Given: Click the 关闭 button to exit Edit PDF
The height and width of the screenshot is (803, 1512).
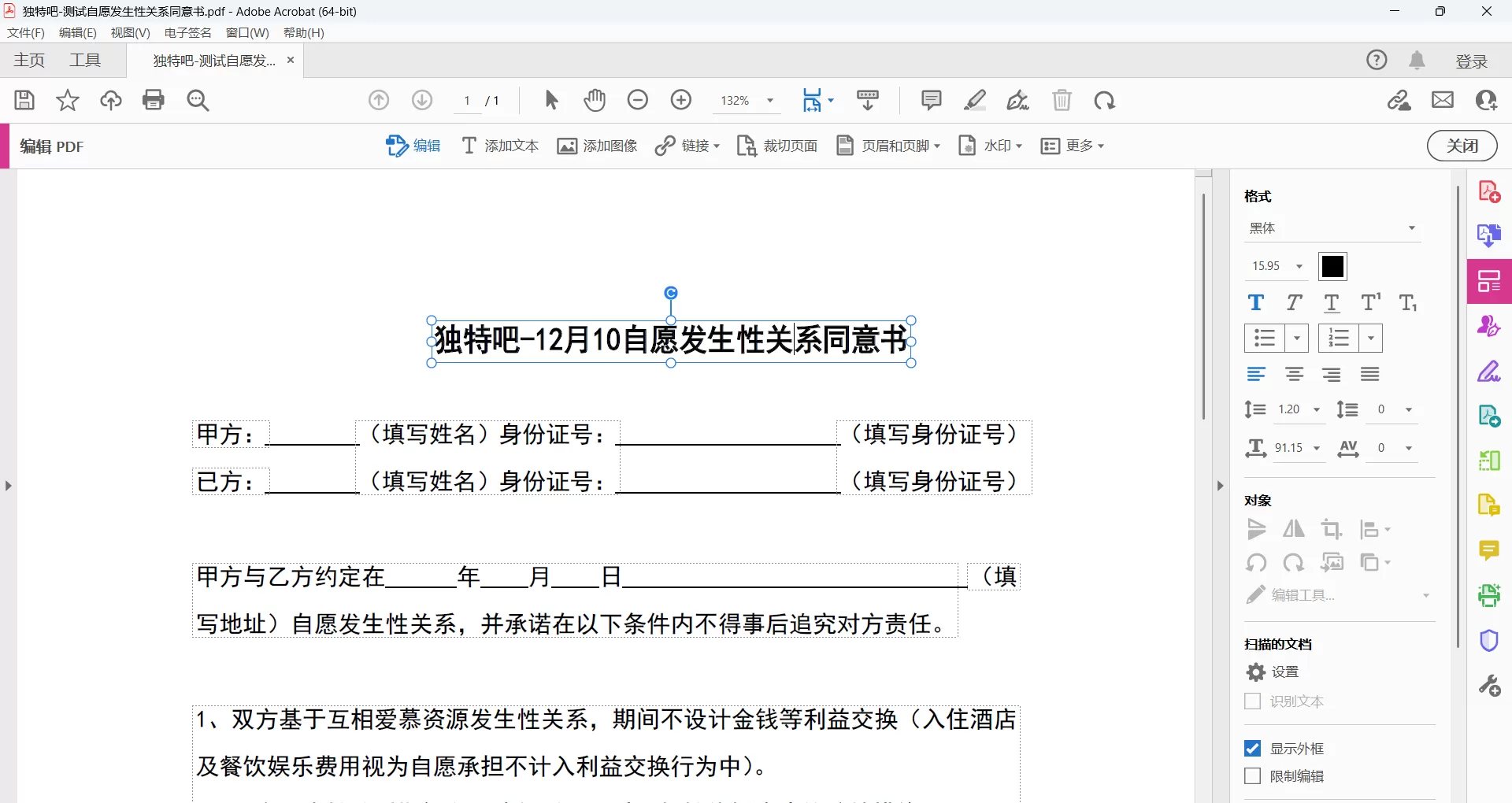Looking at the screenshot, I should [1462, 146].
